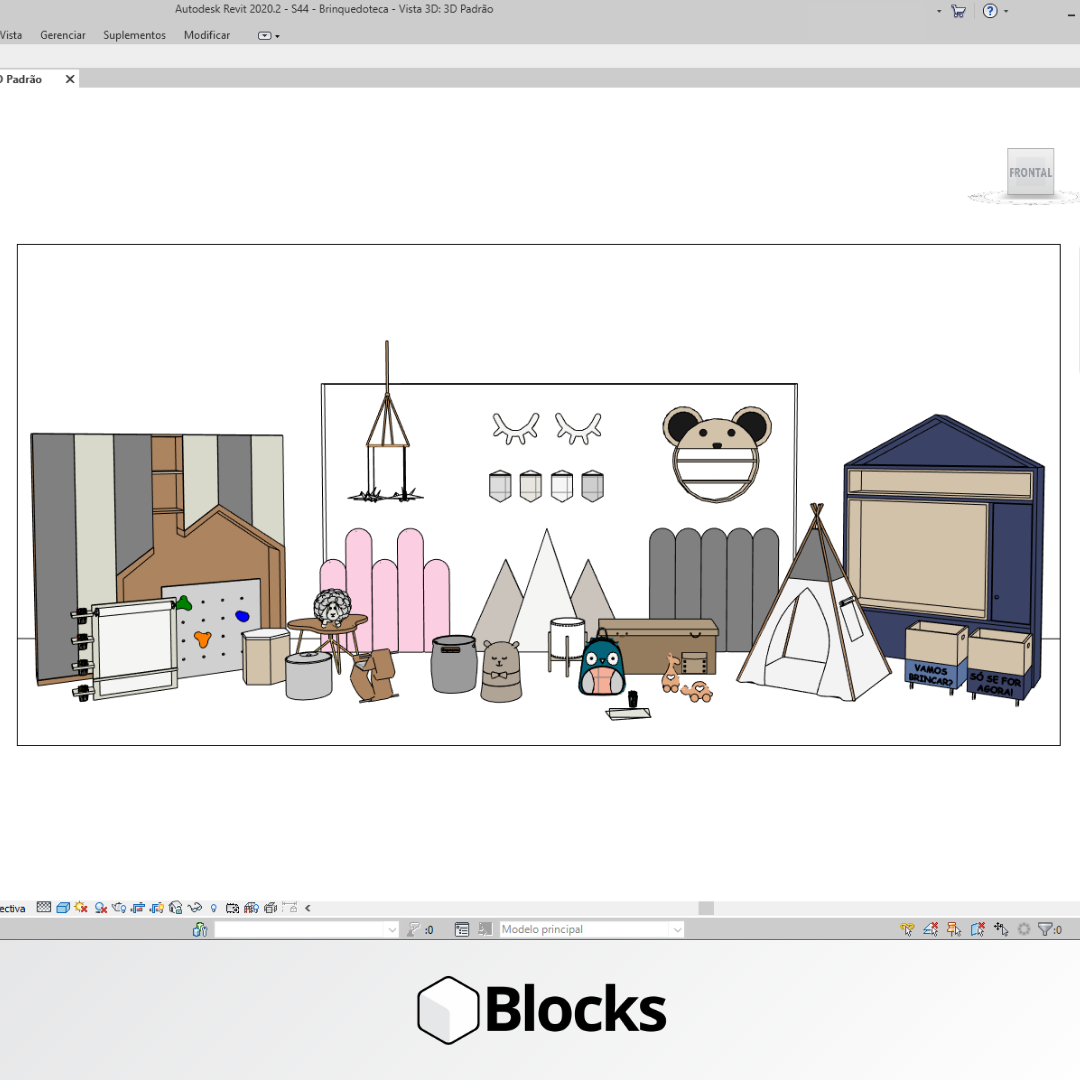Screen dimensions: 1080x1080
Task: Open the Detail Level options icon
Action: [43, 907]
